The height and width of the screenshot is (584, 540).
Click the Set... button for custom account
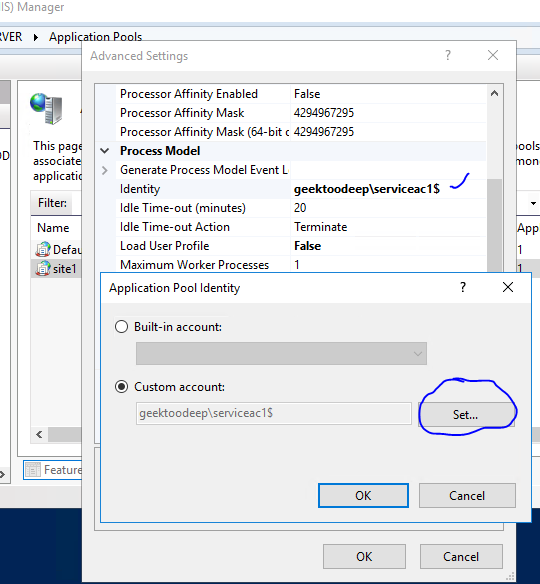pyautogui.click(x=466, y=415)
